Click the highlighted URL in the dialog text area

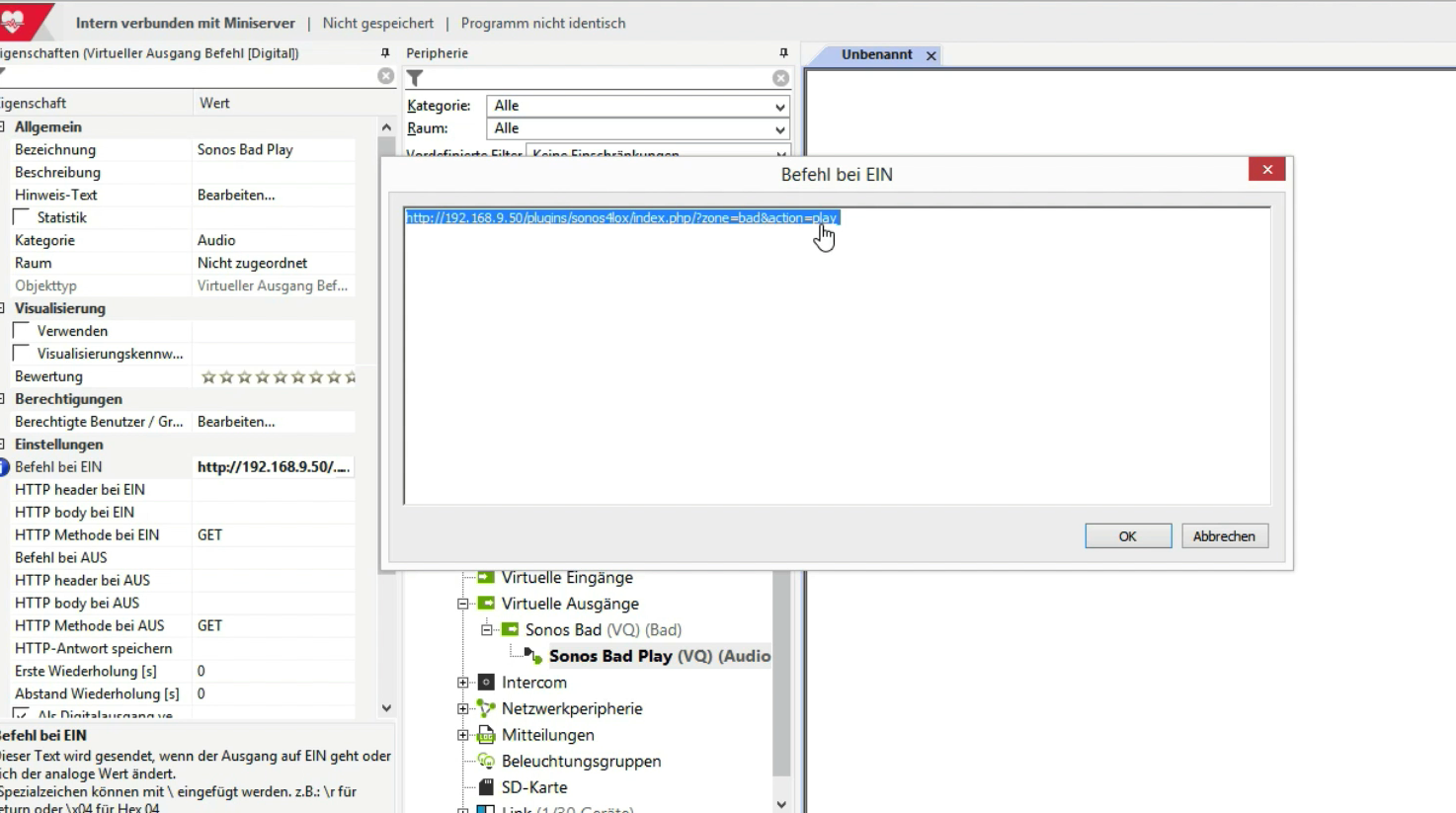click(622, 217)
